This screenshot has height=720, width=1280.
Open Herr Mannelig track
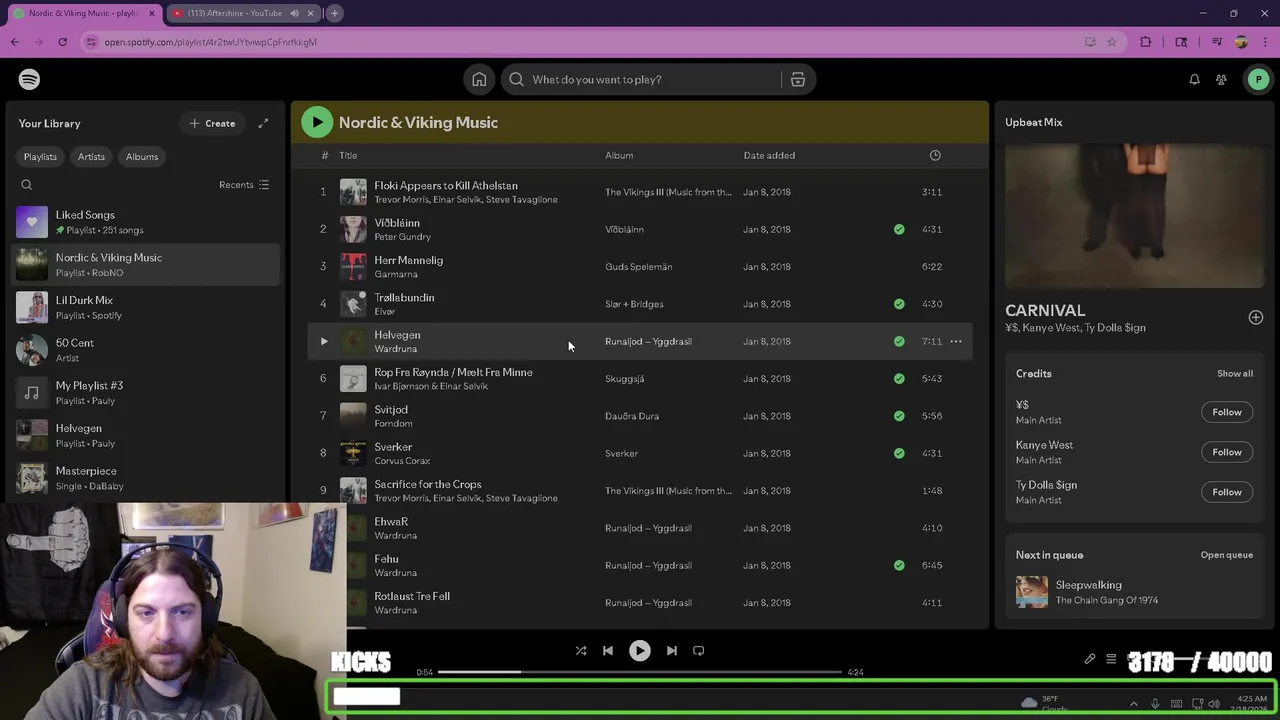pos(408,260)
